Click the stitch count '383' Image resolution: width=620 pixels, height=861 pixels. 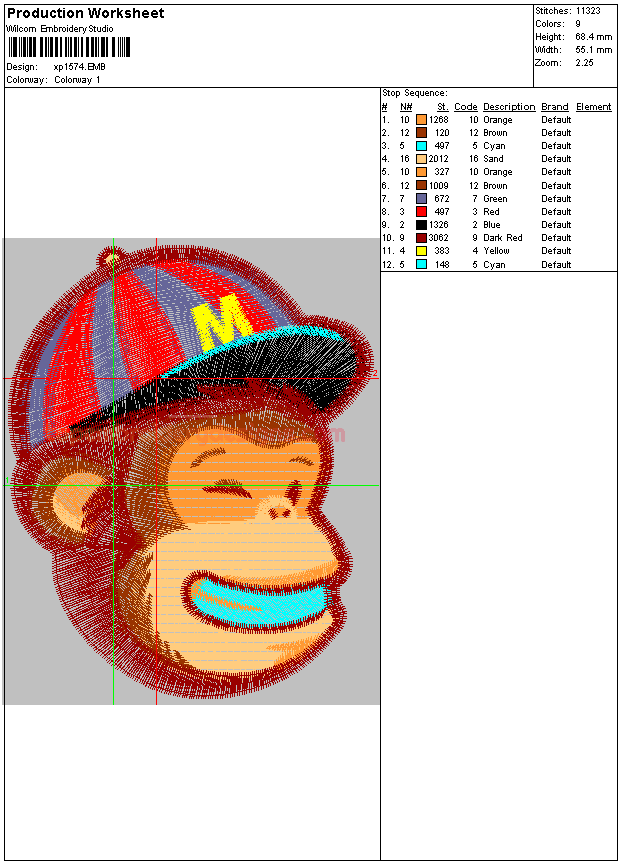442,251
